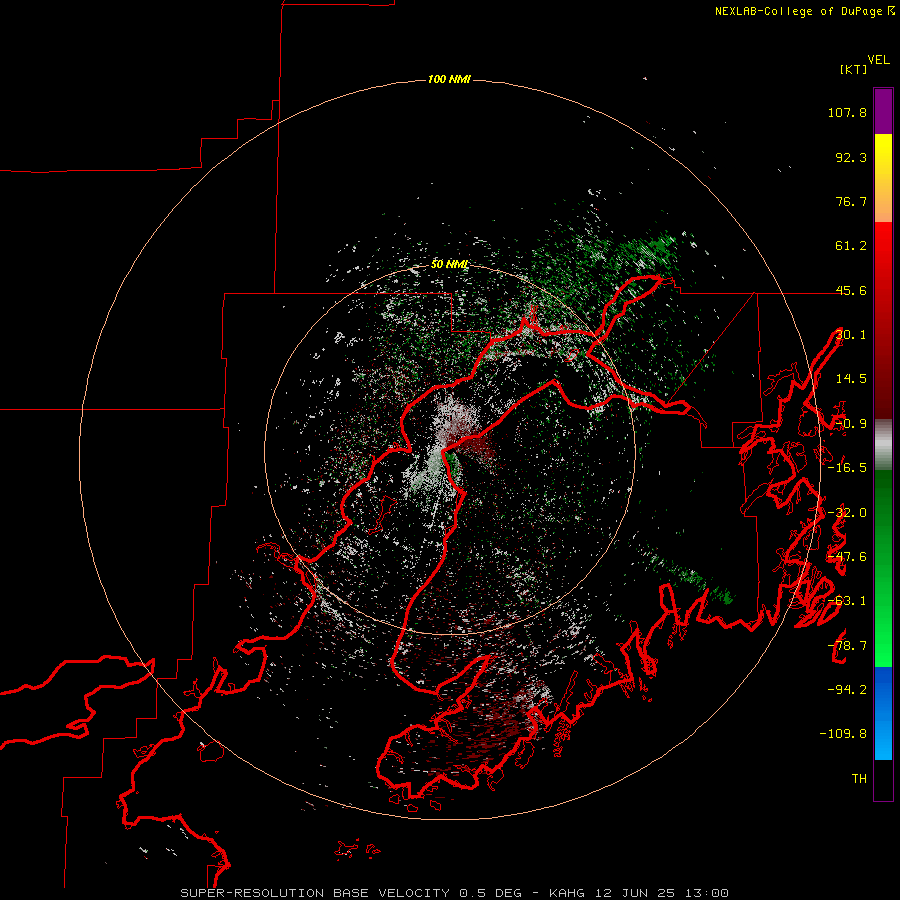Click the -47.6 legend value
Image resolution: width=900 pixels, height=900 pixels.
click(x=847, y=557)
